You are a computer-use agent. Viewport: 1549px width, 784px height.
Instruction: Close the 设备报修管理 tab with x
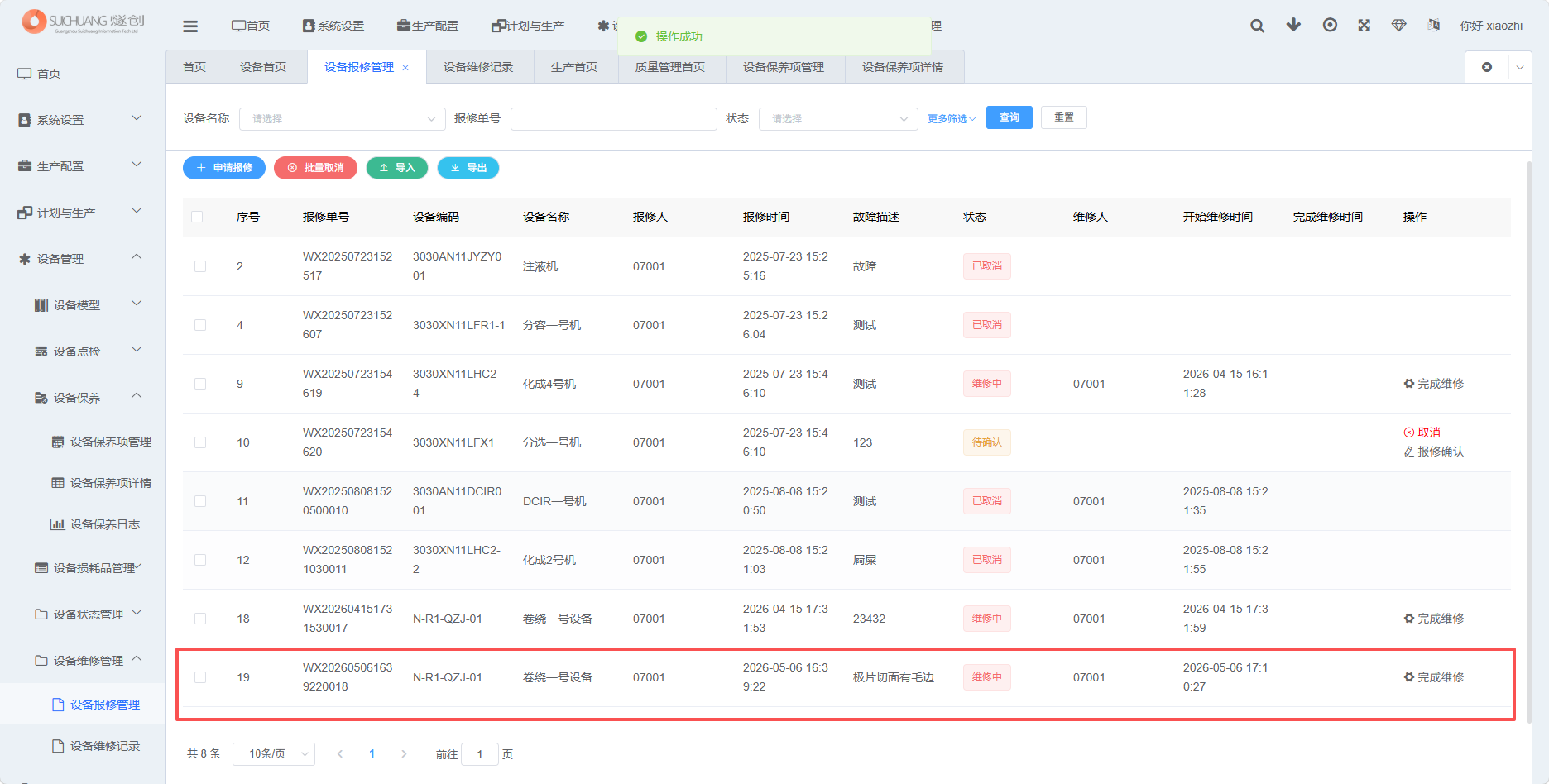pyautogui.click(x=405, y=68)
